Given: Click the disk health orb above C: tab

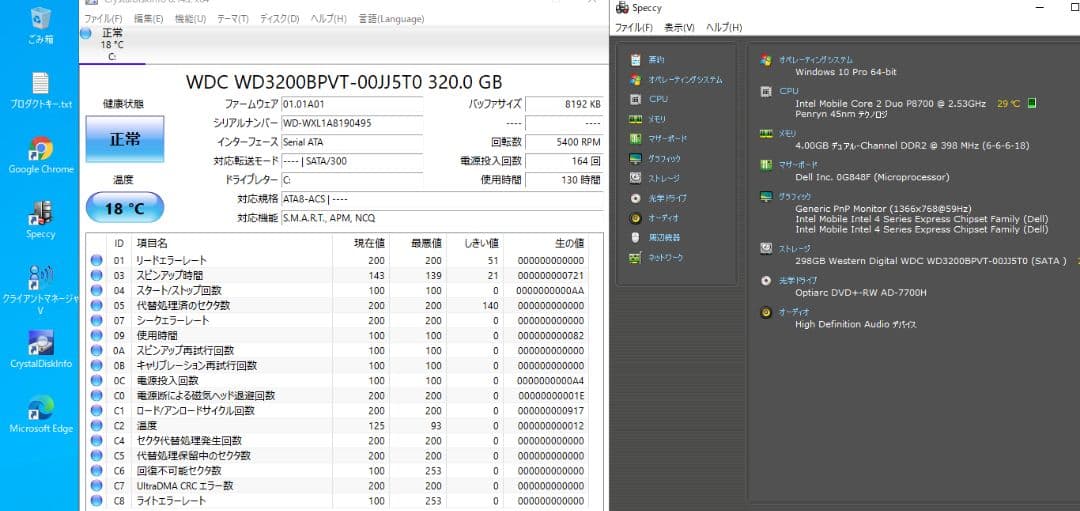Looking at the screenshot, I should click(x=86, y=33).
